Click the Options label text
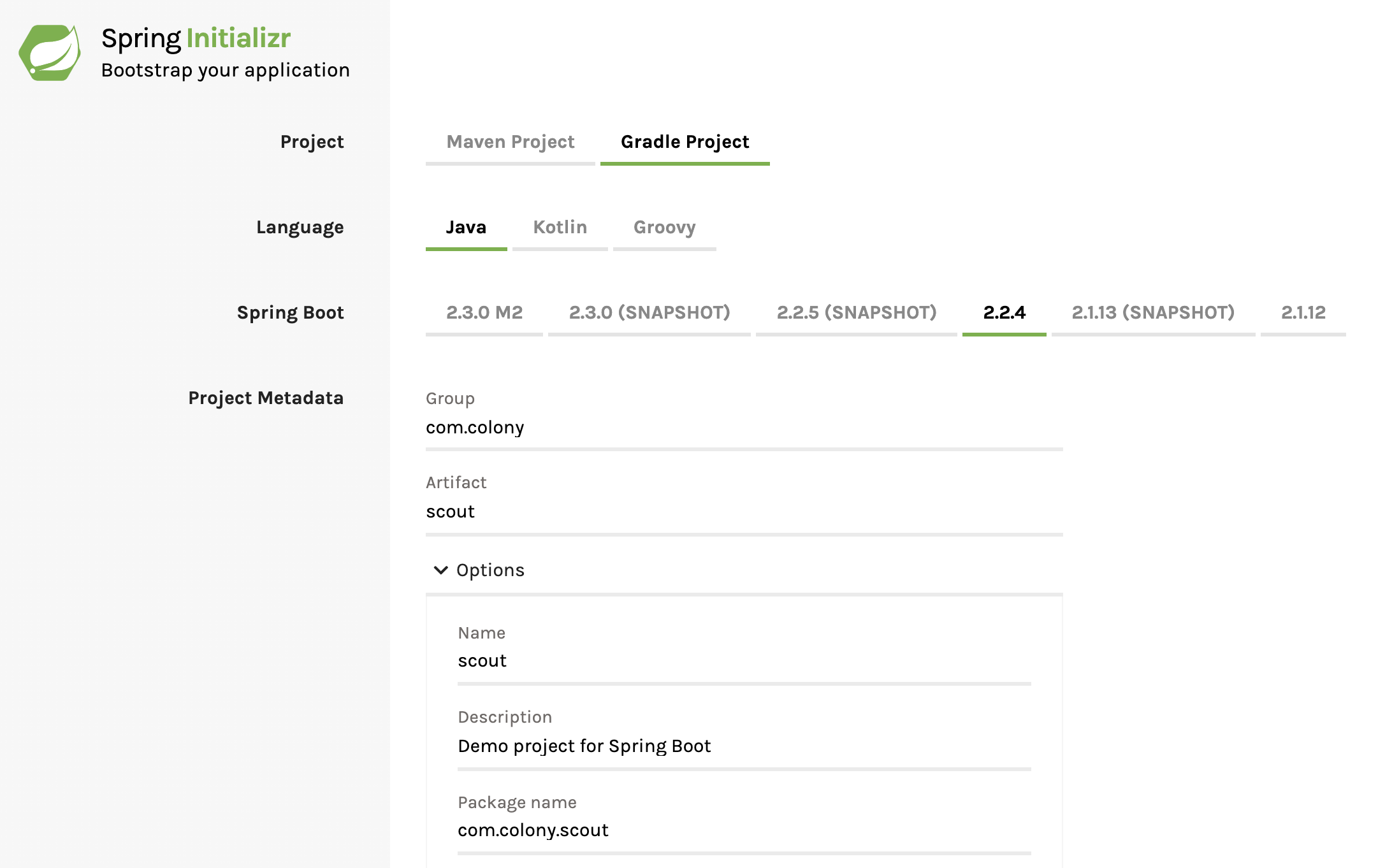 pyautogui.click(x=490, y=570)
